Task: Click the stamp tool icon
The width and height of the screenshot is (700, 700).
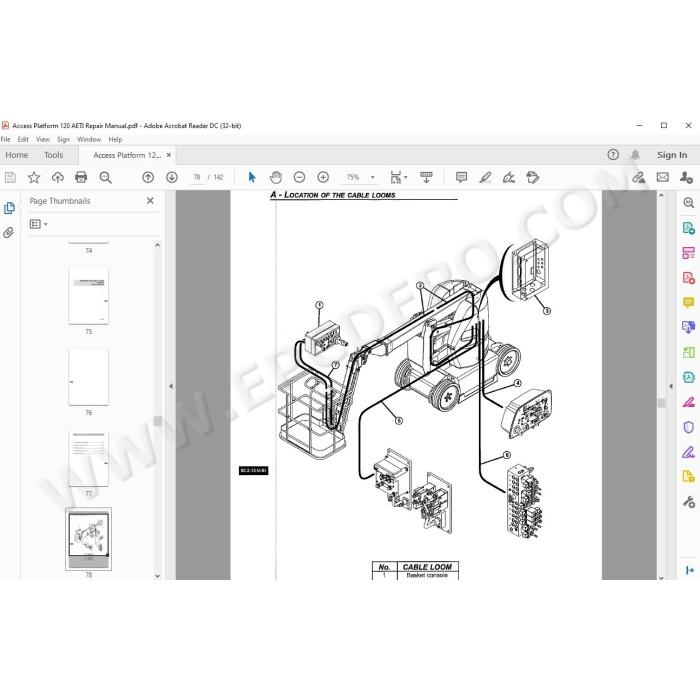Action: (x=533, y=177)
